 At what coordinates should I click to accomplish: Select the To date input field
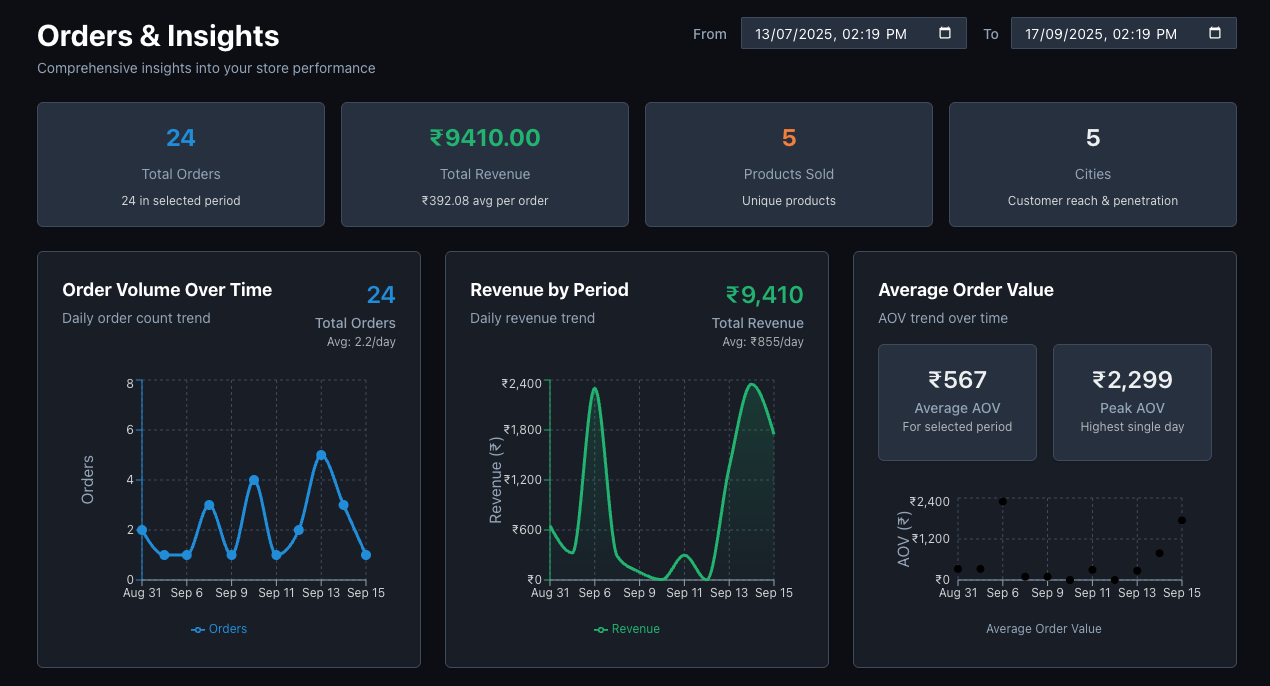(1110, 32)
